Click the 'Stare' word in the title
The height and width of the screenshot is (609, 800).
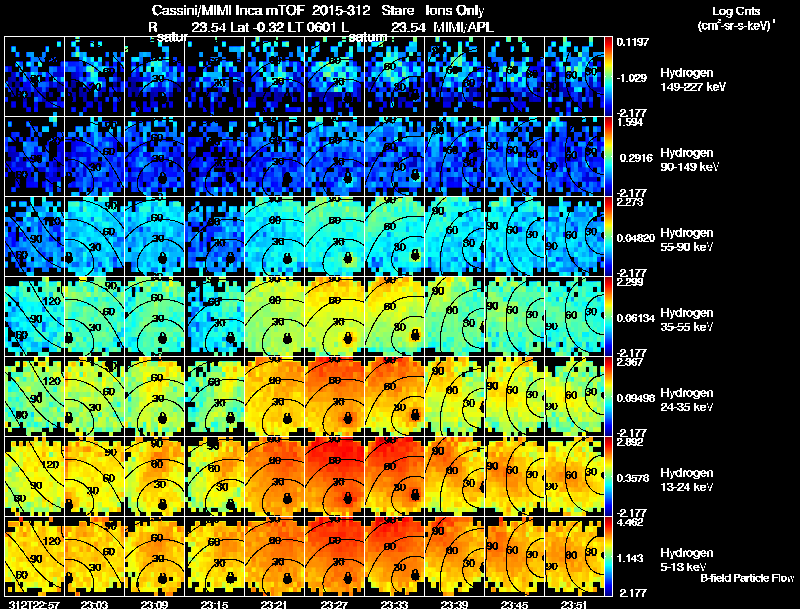click(x=398, y=10)
